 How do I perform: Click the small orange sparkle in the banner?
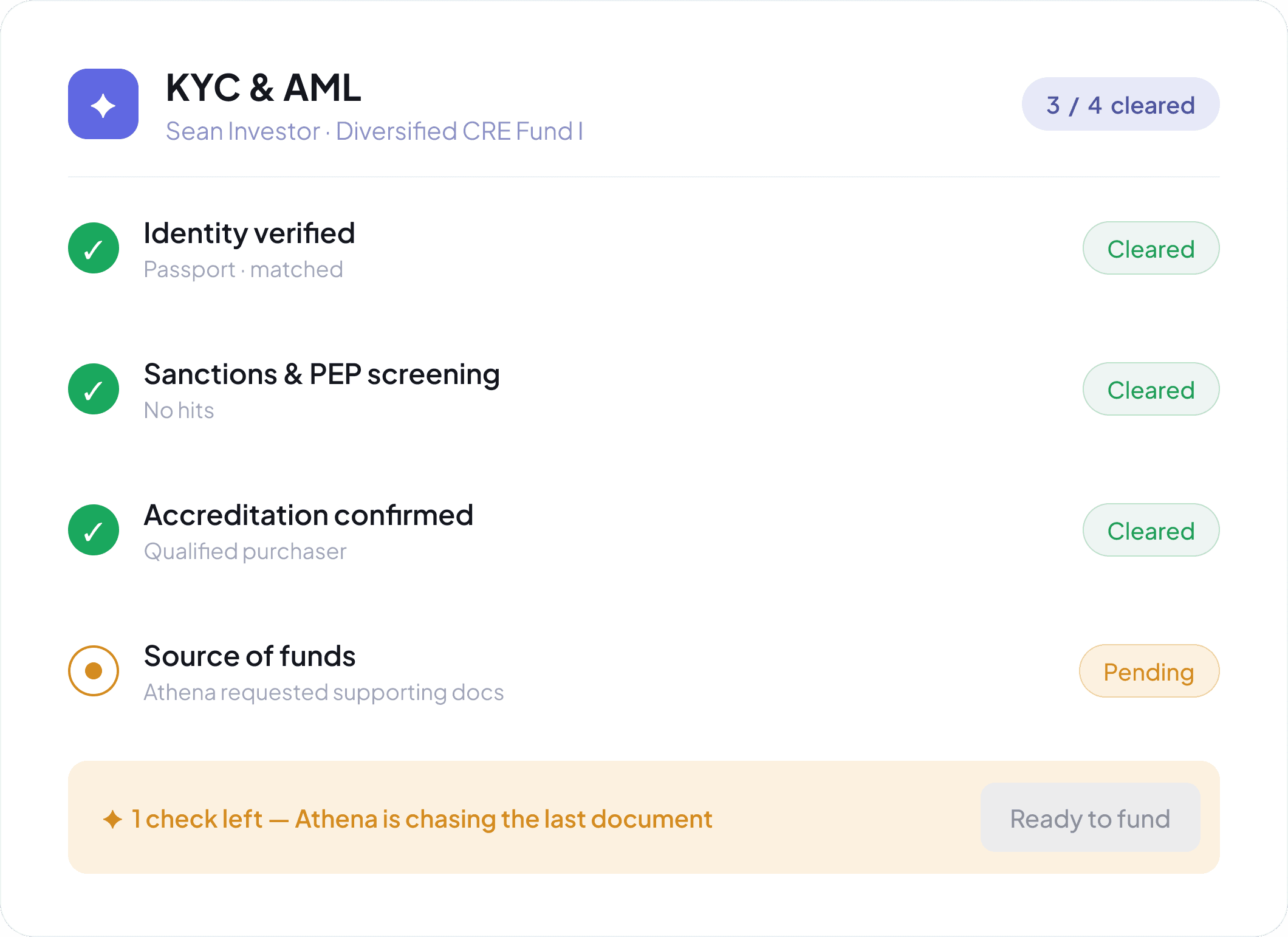pos(112,819)
